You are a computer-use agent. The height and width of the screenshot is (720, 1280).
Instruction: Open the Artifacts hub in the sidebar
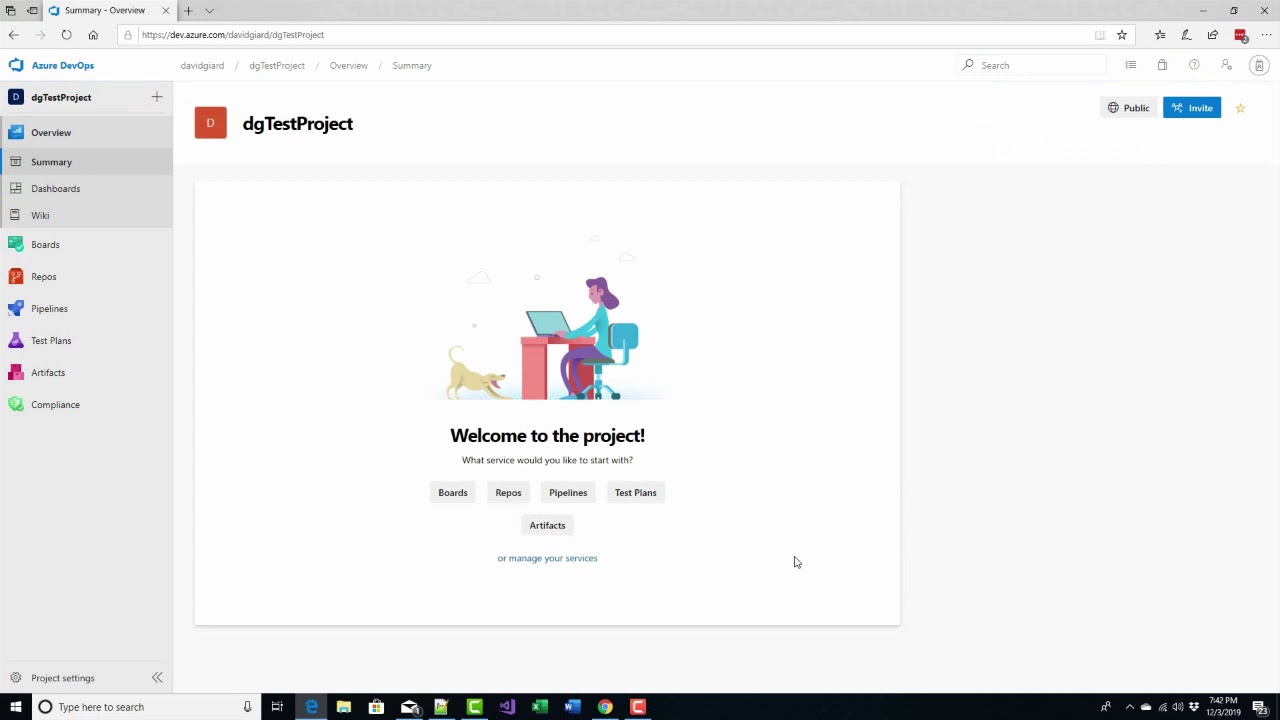[x=86, y=373]
